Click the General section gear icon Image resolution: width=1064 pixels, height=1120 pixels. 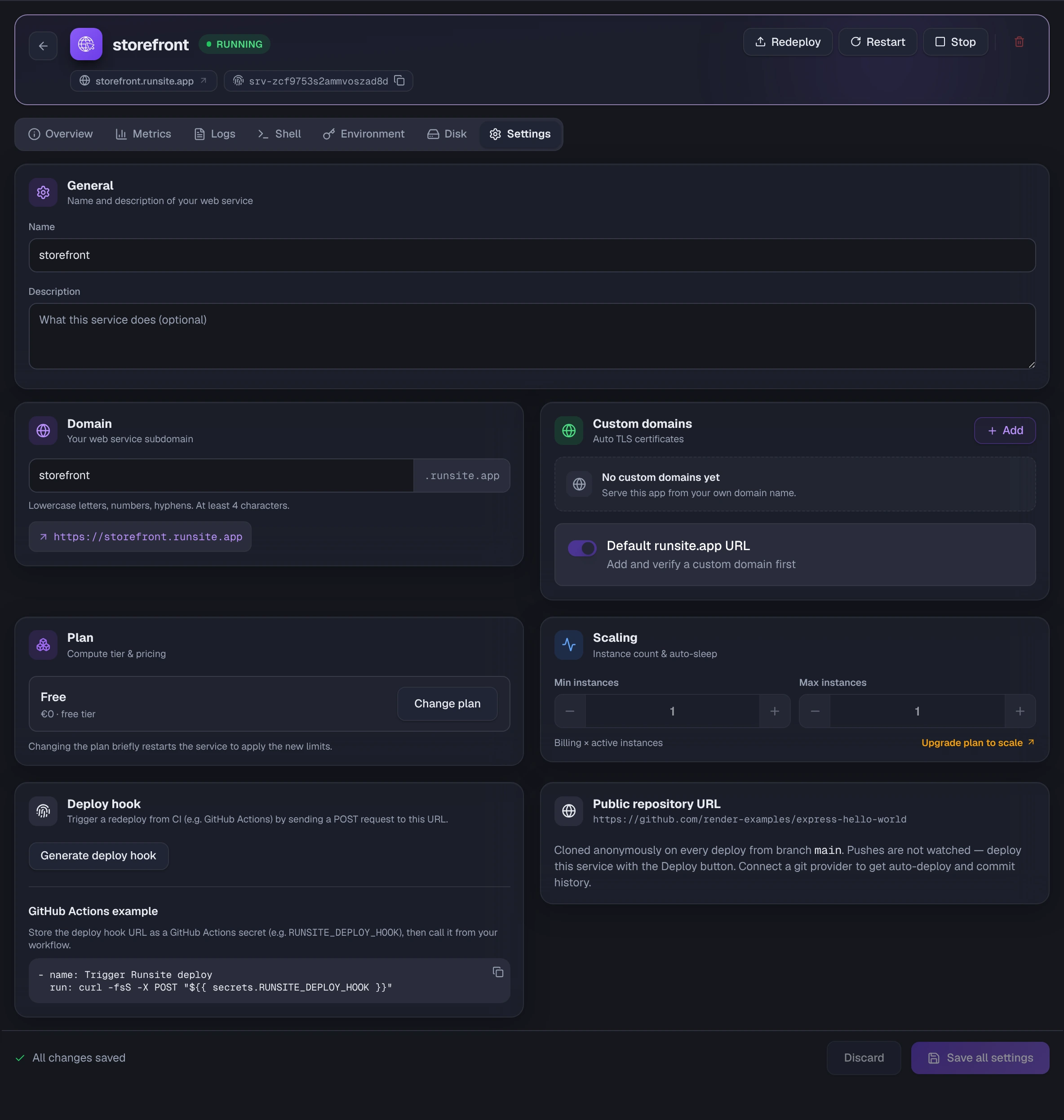coord(43,192)
